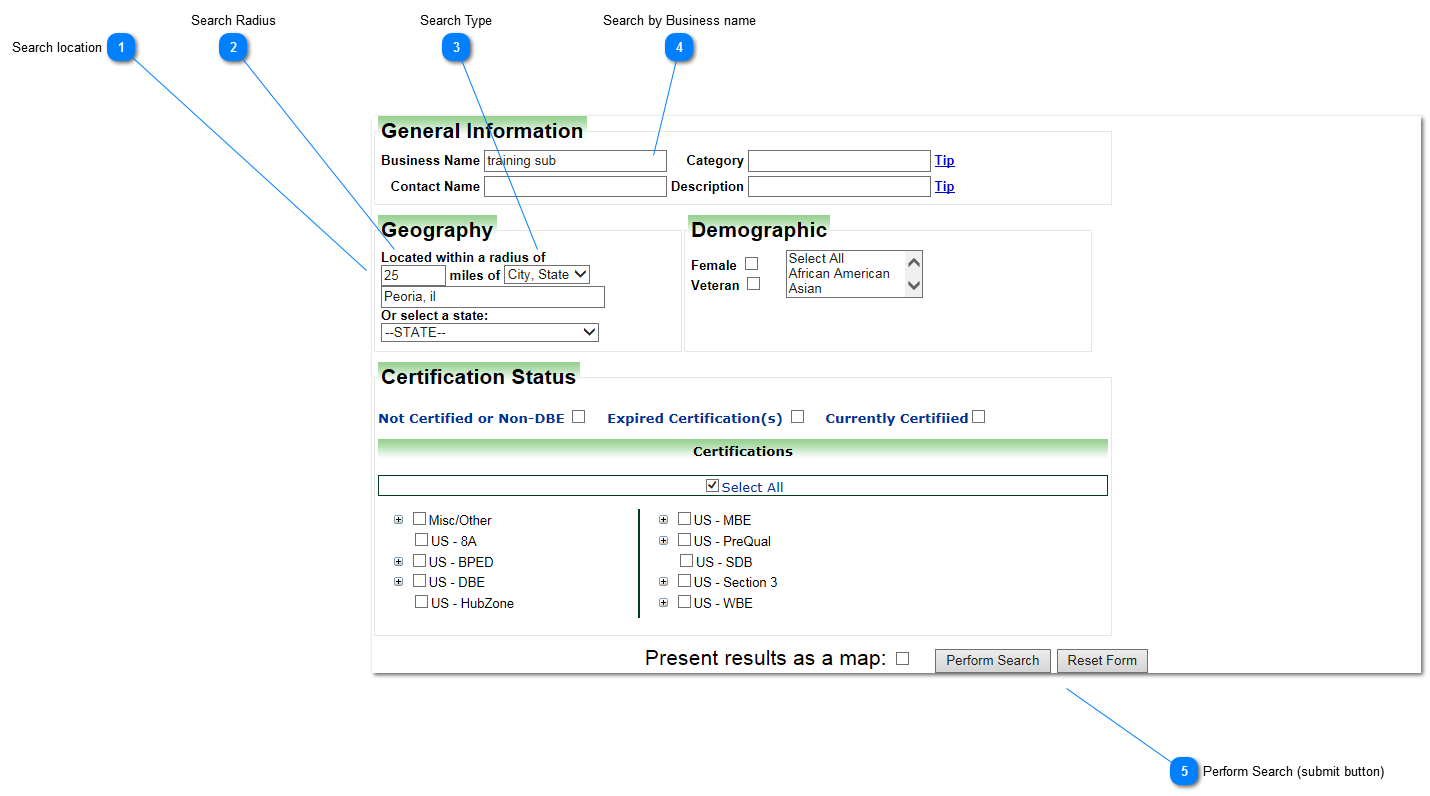The height and width of the screenshot is (796, 1430).
Task: Expand the US - MBE tree node
Action: 663,520
